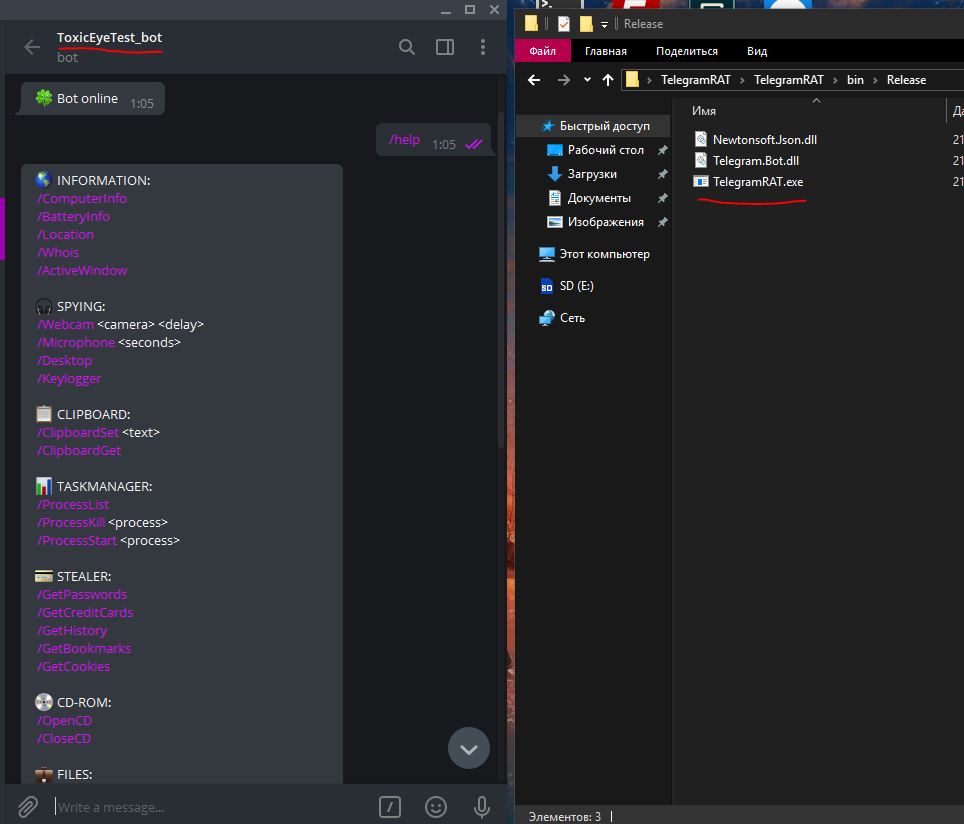Viewport: 964px width, 824px height.
Task: Click the /help command in sent message
Action: point(404,140)
